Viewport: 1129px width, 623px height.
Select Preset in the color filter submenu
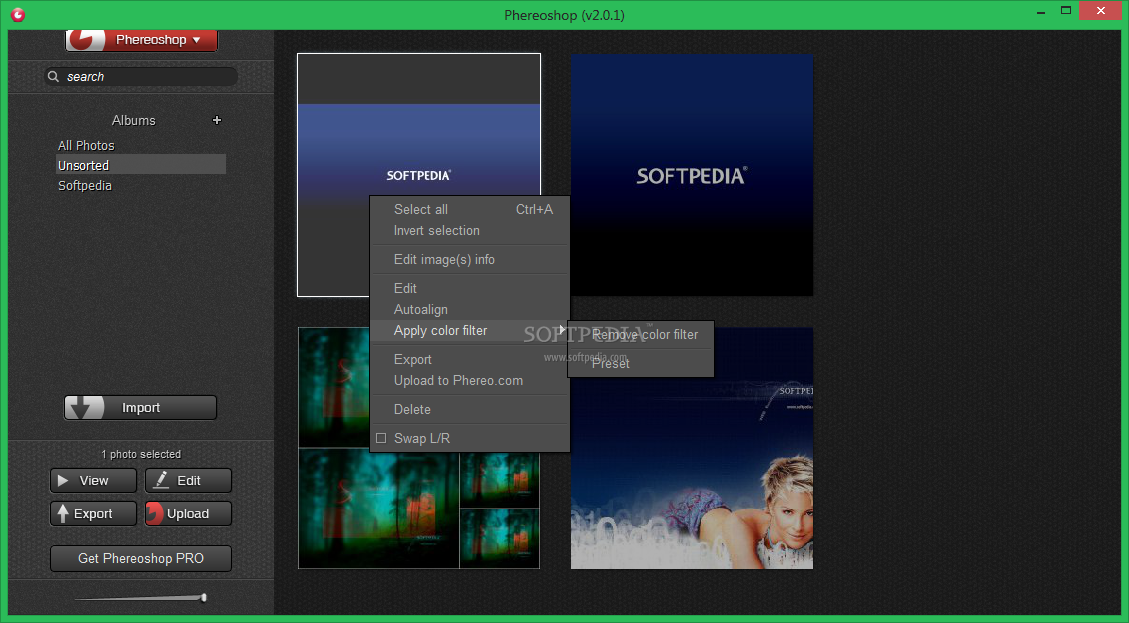click(641, 364)
